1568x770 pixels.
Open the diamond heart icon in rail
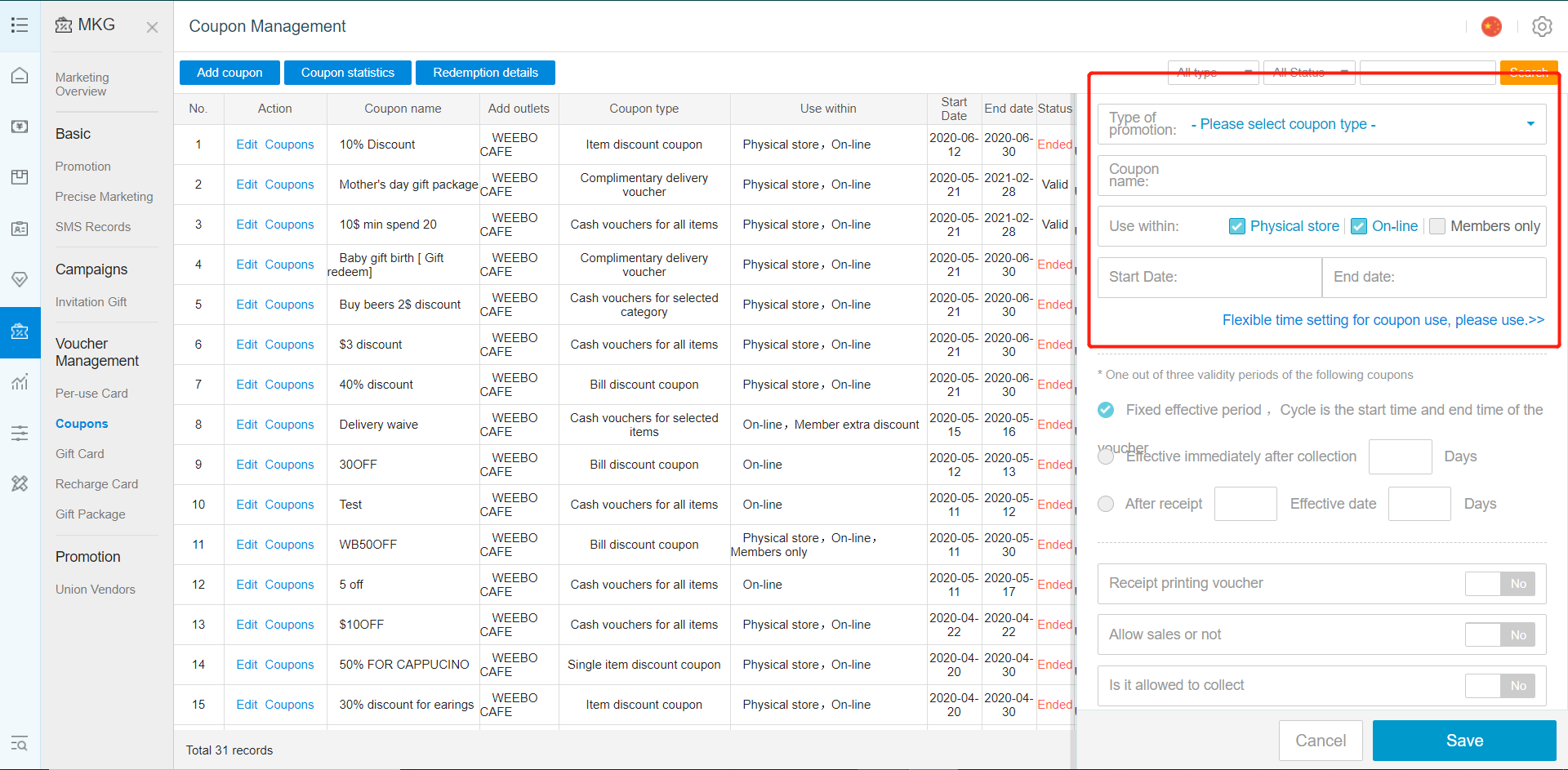pos(20,279)
